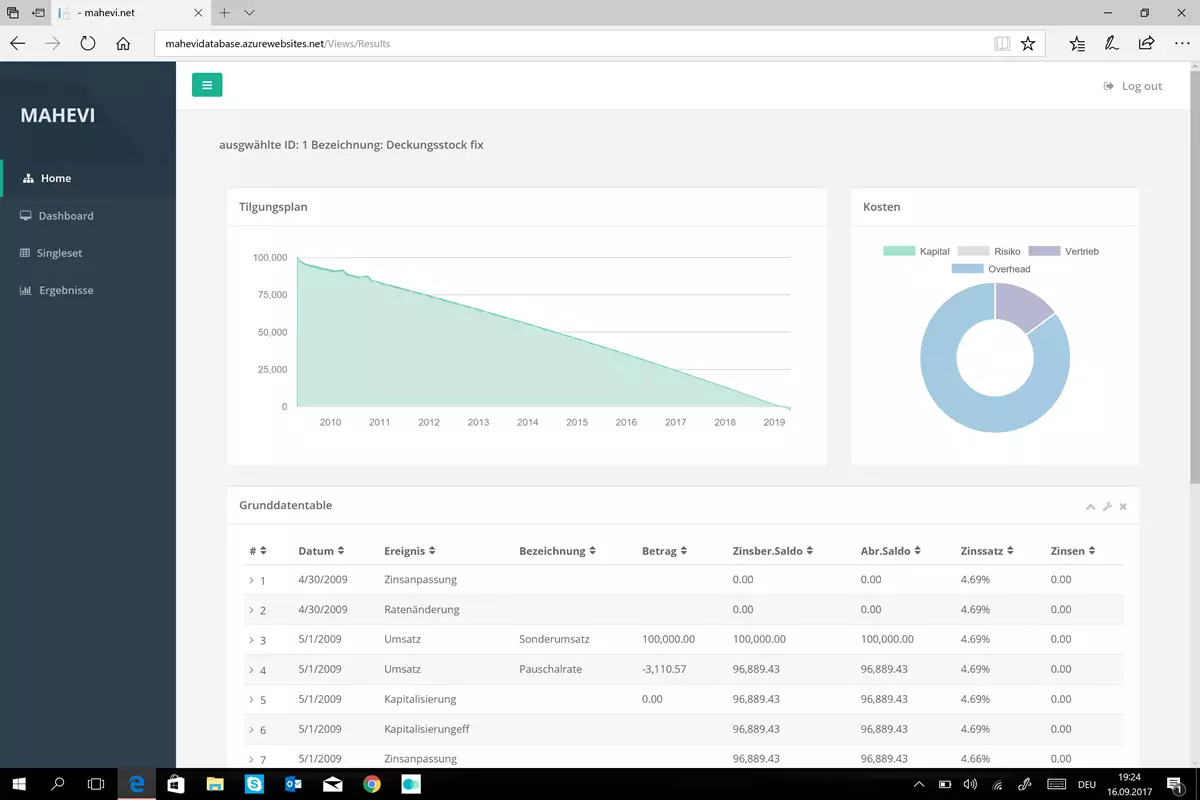
Task: Launch Google Chrome from the taskbar
Action: [372, 784]
